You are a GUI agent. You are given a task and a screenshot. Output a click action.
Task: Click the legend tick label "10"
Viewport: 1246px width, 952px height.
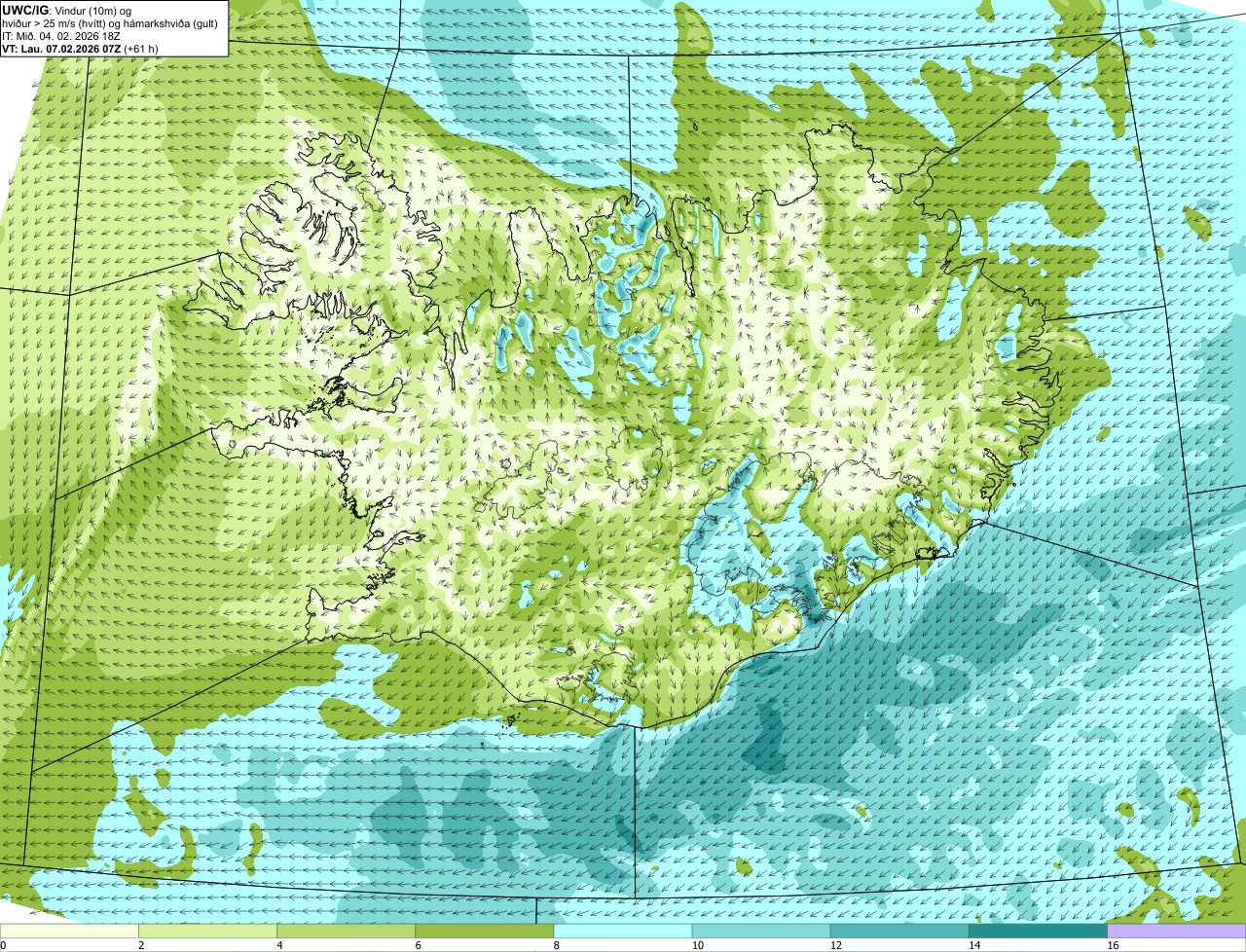[697, 945]
